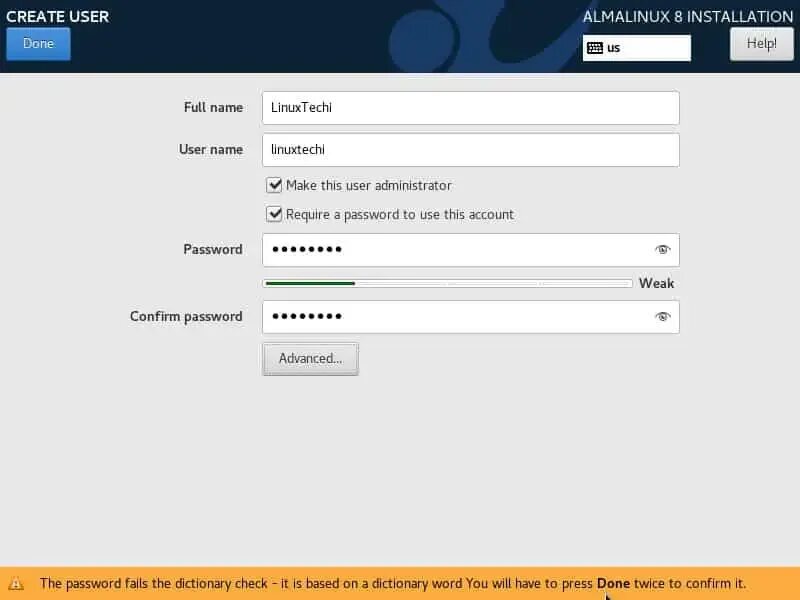The width and height of the screenshot is (800, 600).
Task: Reveal confirm password with its eye icon
Action: [662, 317]
